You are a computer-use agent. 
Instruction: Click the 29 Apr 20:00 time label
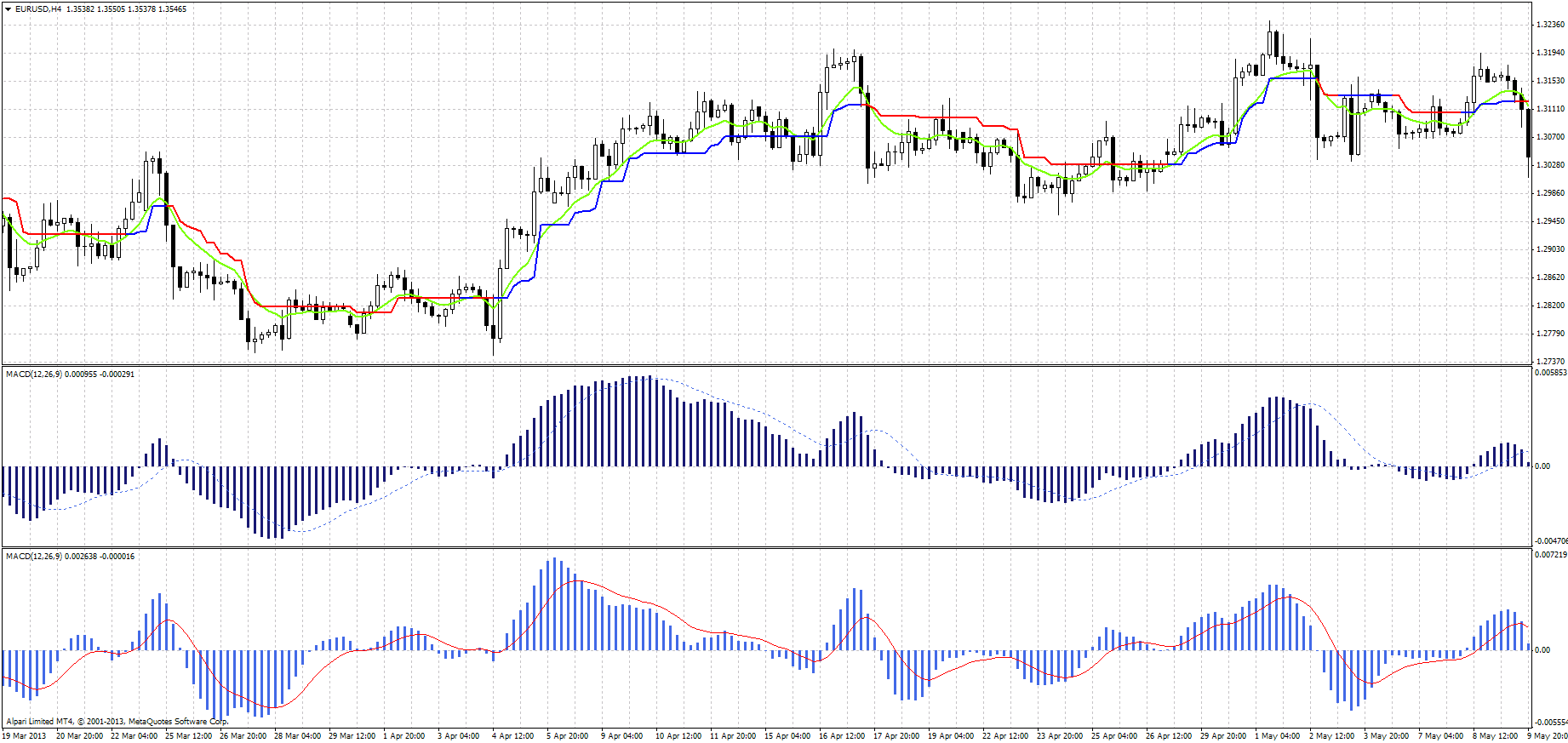tap(1223, 736)
